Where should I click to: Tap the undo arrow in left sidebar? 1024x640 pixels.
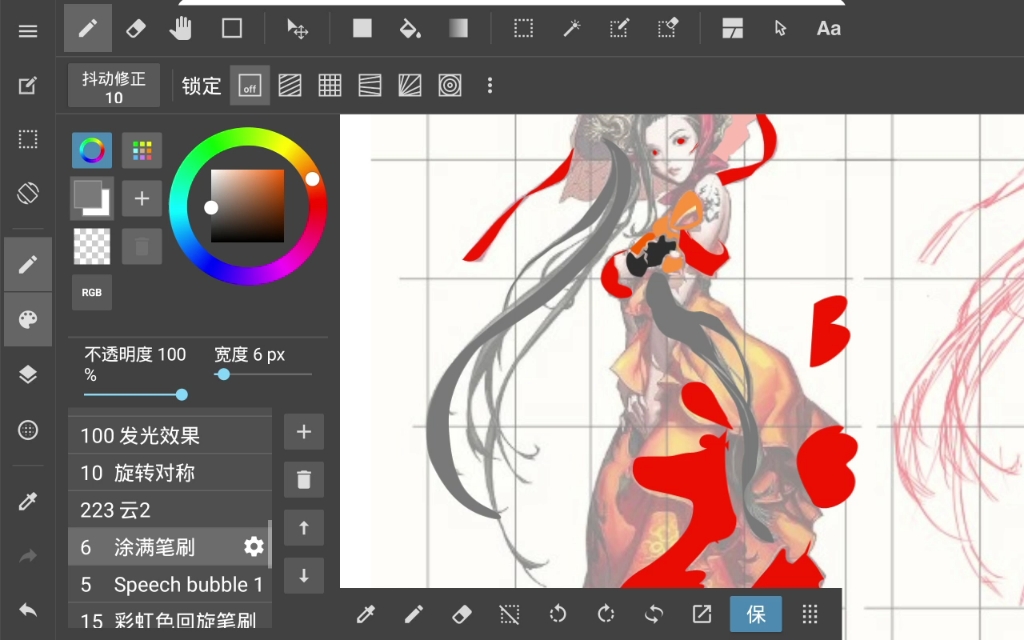tap(27, 611)
